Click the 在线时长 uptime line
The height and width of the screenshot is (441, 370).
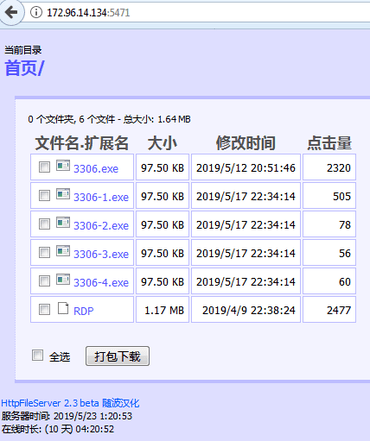[x=58, y=429]
